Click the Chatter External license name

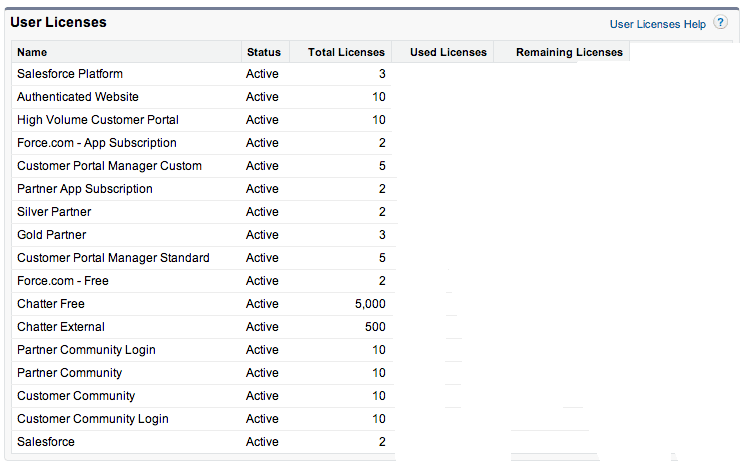point(61,327)
